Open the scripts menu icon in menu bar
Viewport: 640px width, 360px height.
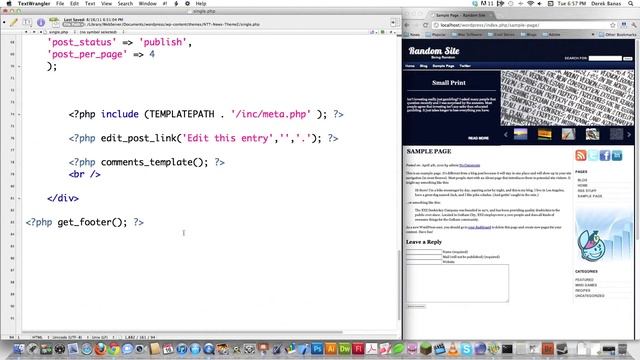click(176, 3)
